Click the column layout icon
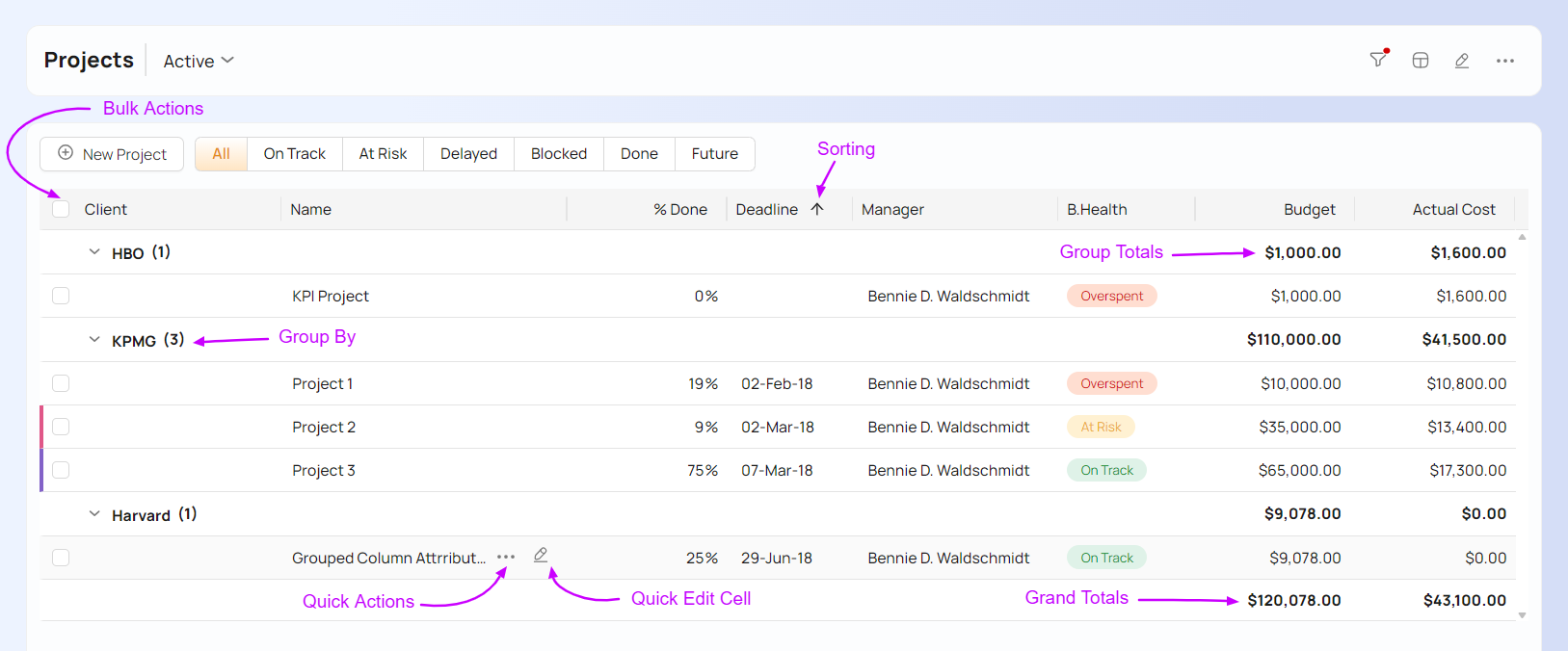Viewport: 1568px width, 651px height. (x=1420, y=61)
